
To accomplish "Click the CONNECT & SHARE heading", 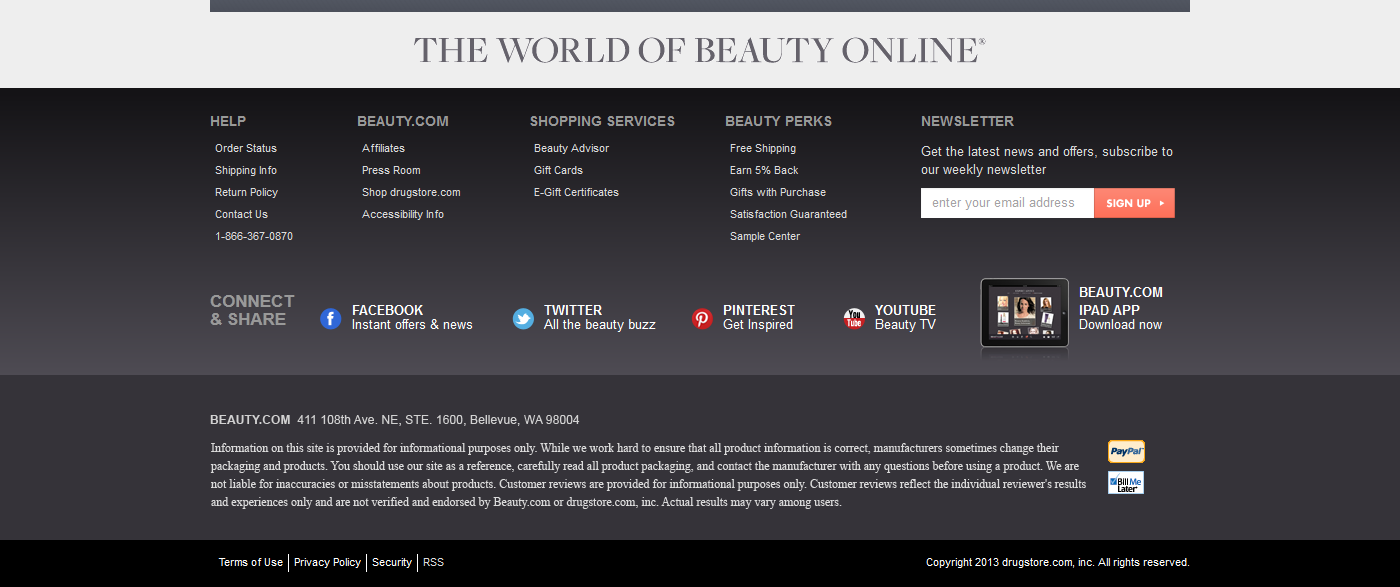I will point(252,310).
